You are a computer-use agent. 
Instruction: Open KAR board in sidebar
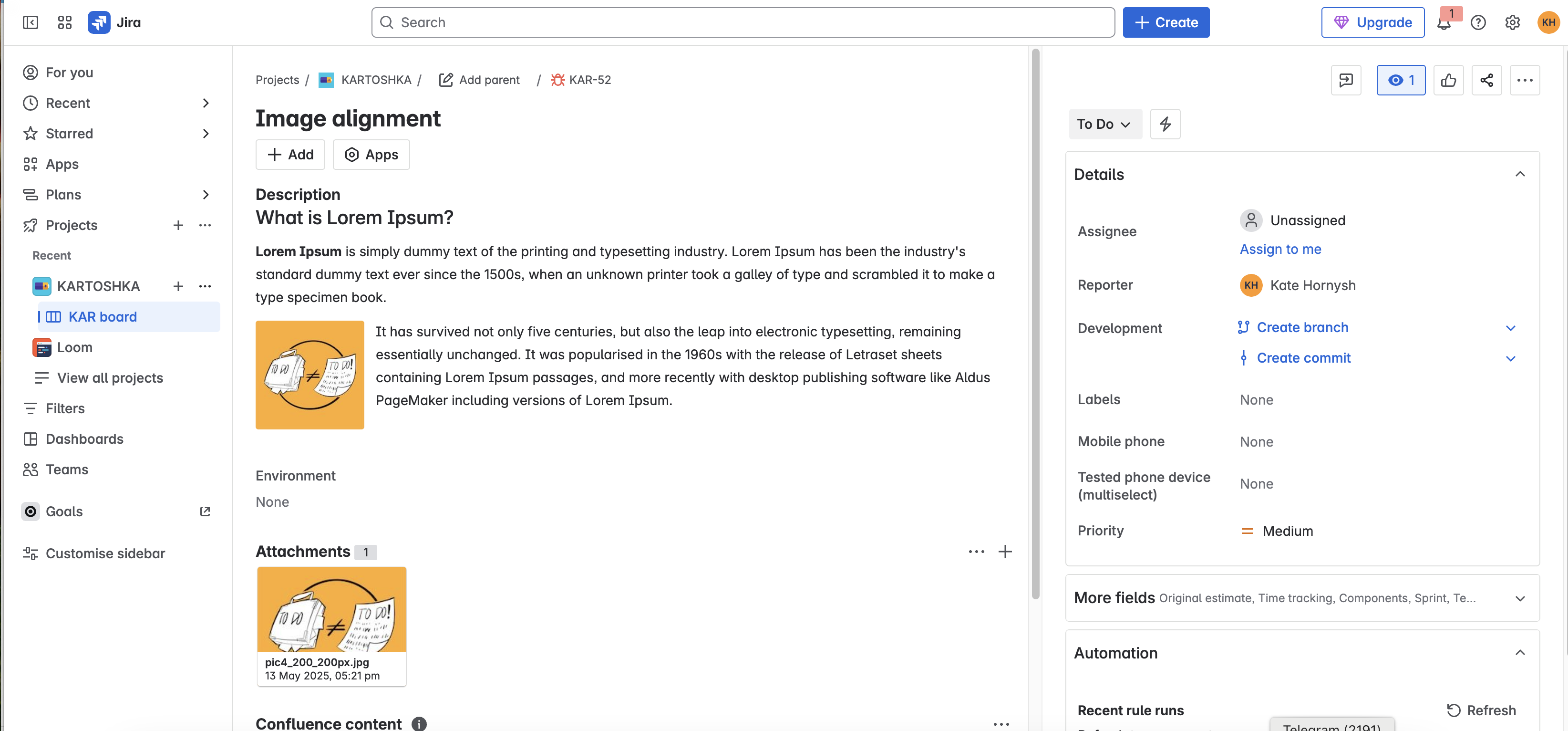tap(102, 317)
